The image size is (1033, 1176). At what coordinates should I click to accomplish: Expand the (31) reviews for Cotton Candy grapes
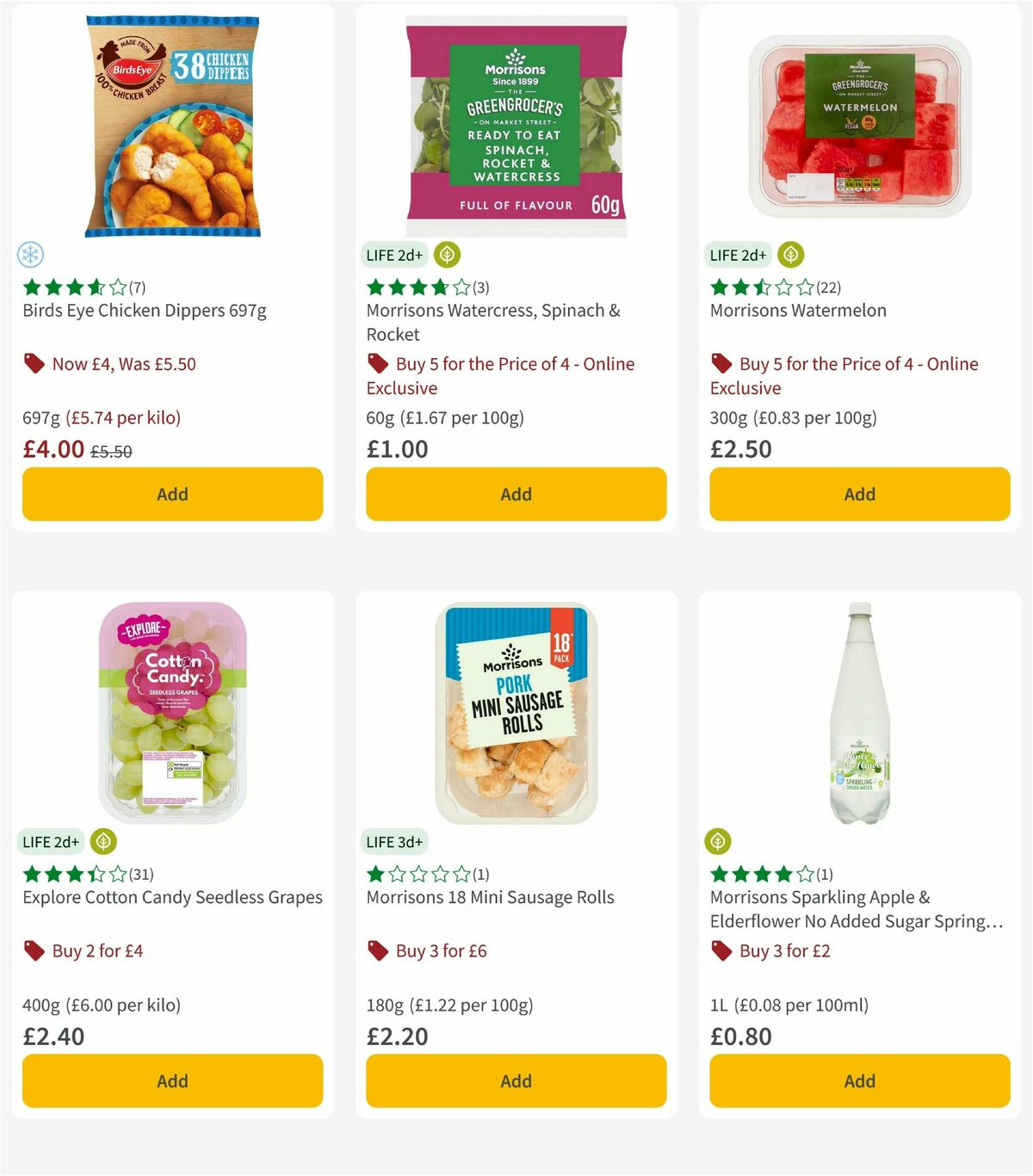pos(139,873)
